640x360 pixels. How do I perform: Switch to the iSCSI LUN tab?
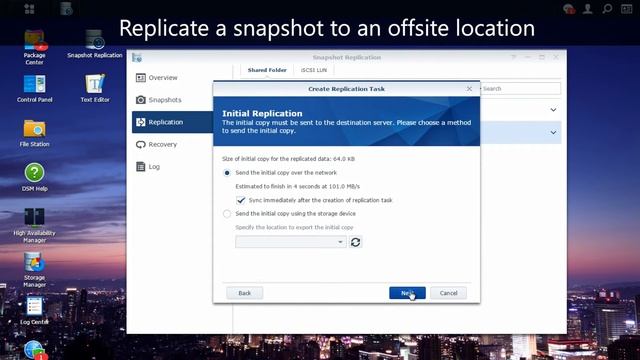point(313,70)
